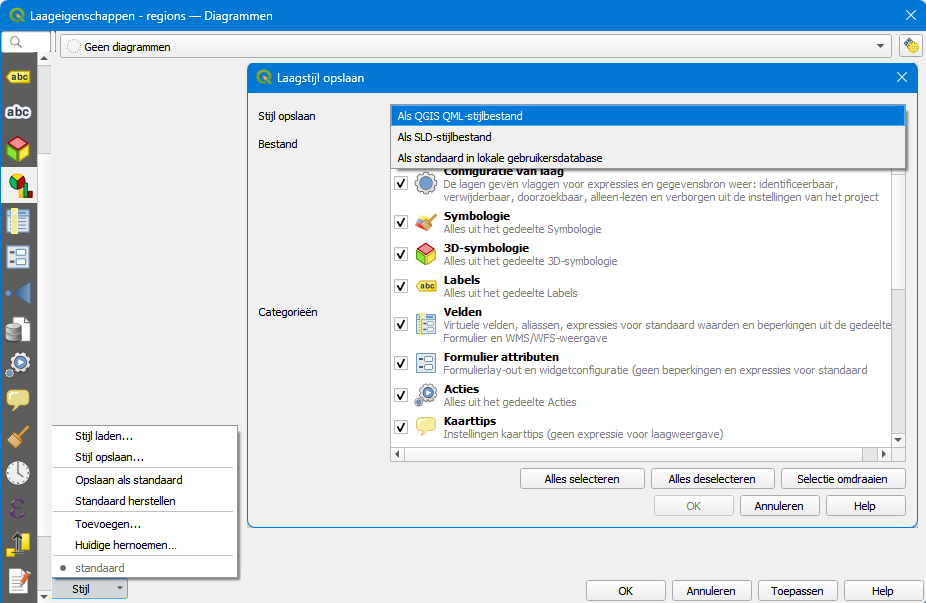926x603 pixels.
Task: Open the Fields tab icon in sidebar
Action: (18, 221)
